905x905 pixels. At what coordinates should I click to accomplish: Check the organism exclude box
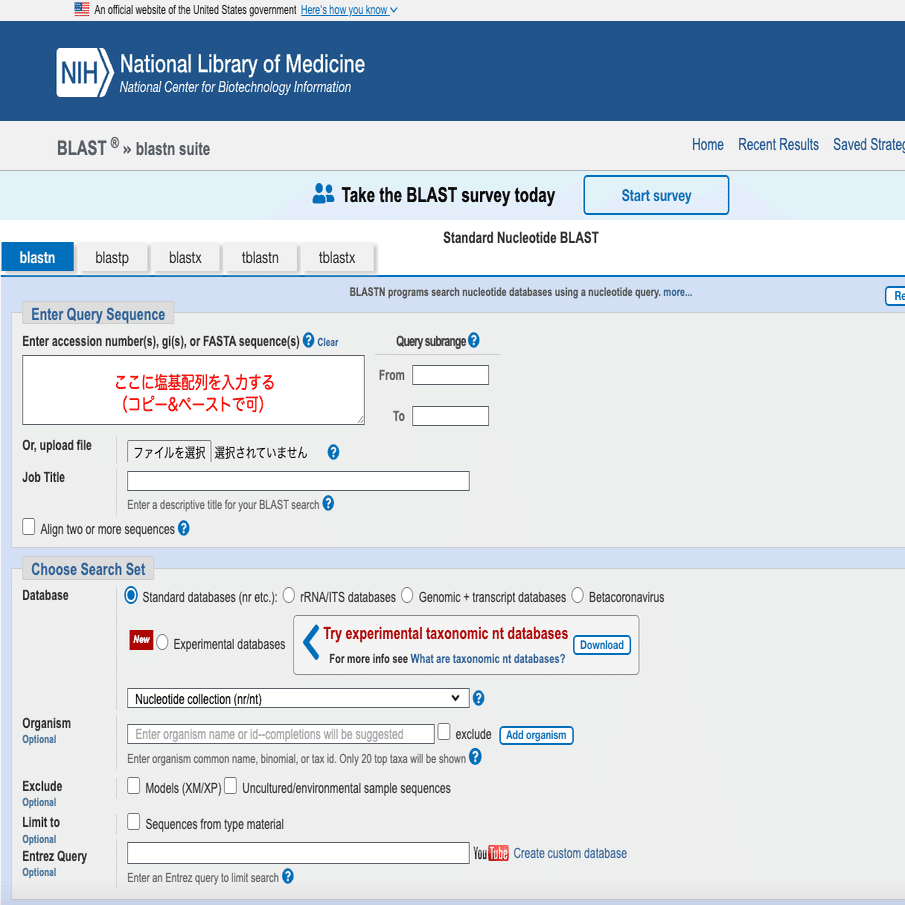coord(444,732)
